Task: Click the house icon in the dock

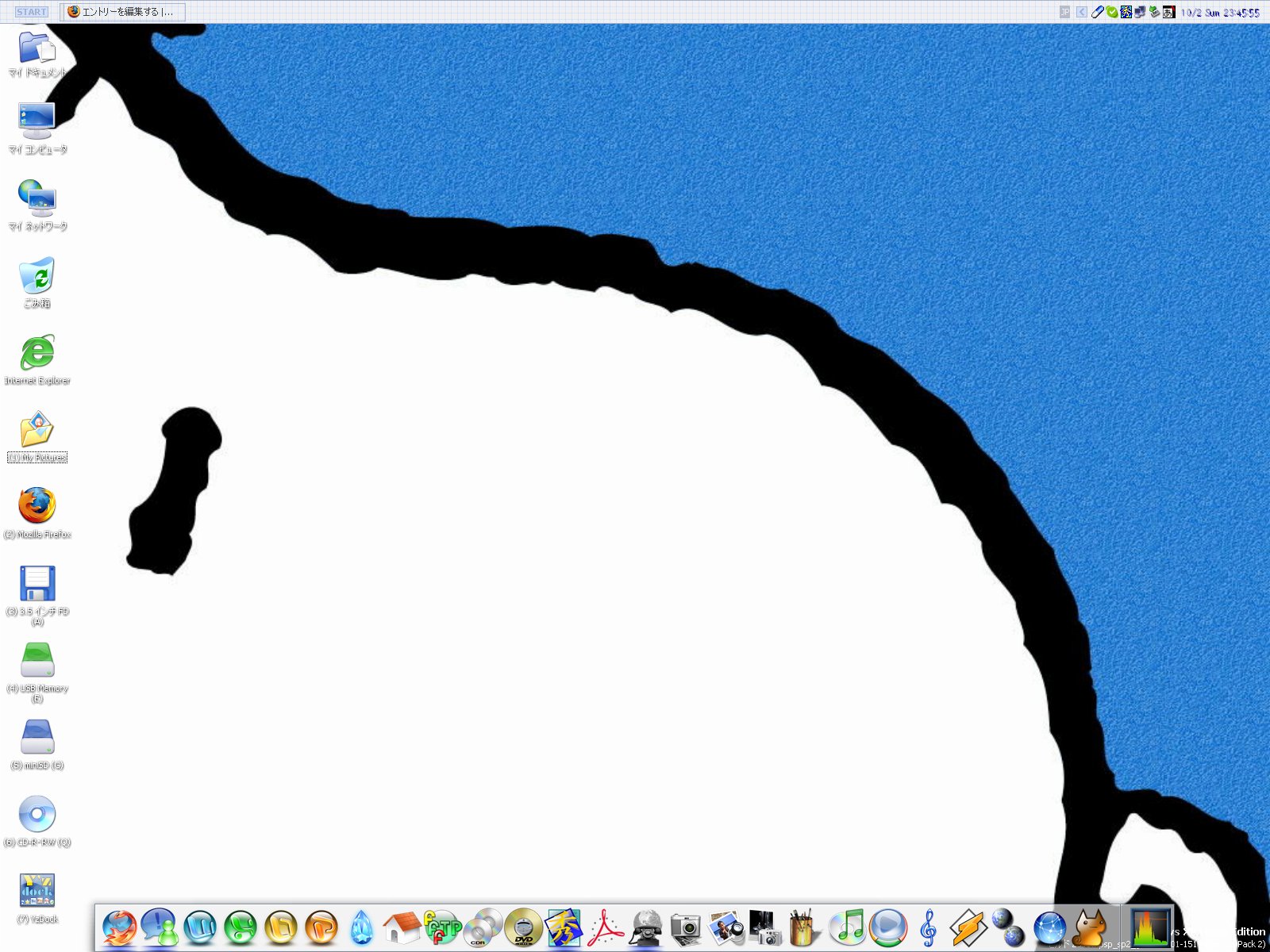Action: (x=402, y=927)
